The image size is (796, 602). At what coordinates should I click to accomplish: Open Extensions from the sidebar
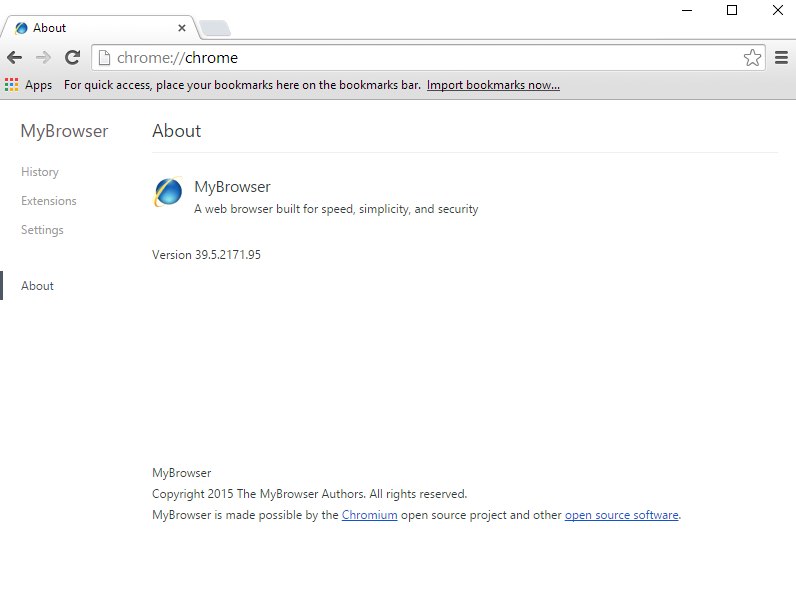point(49,201)
